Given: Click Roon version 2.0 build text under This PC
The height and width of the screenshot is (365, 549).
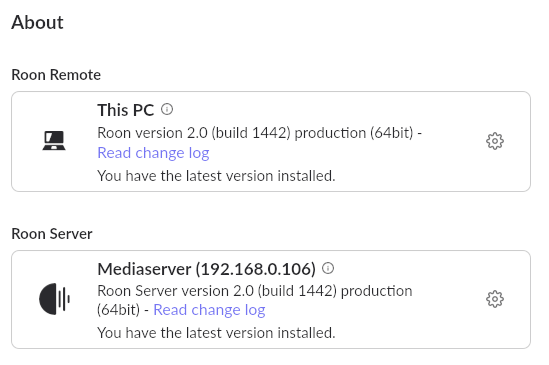Looking at the screenshot, I should [x=194, y=133].
